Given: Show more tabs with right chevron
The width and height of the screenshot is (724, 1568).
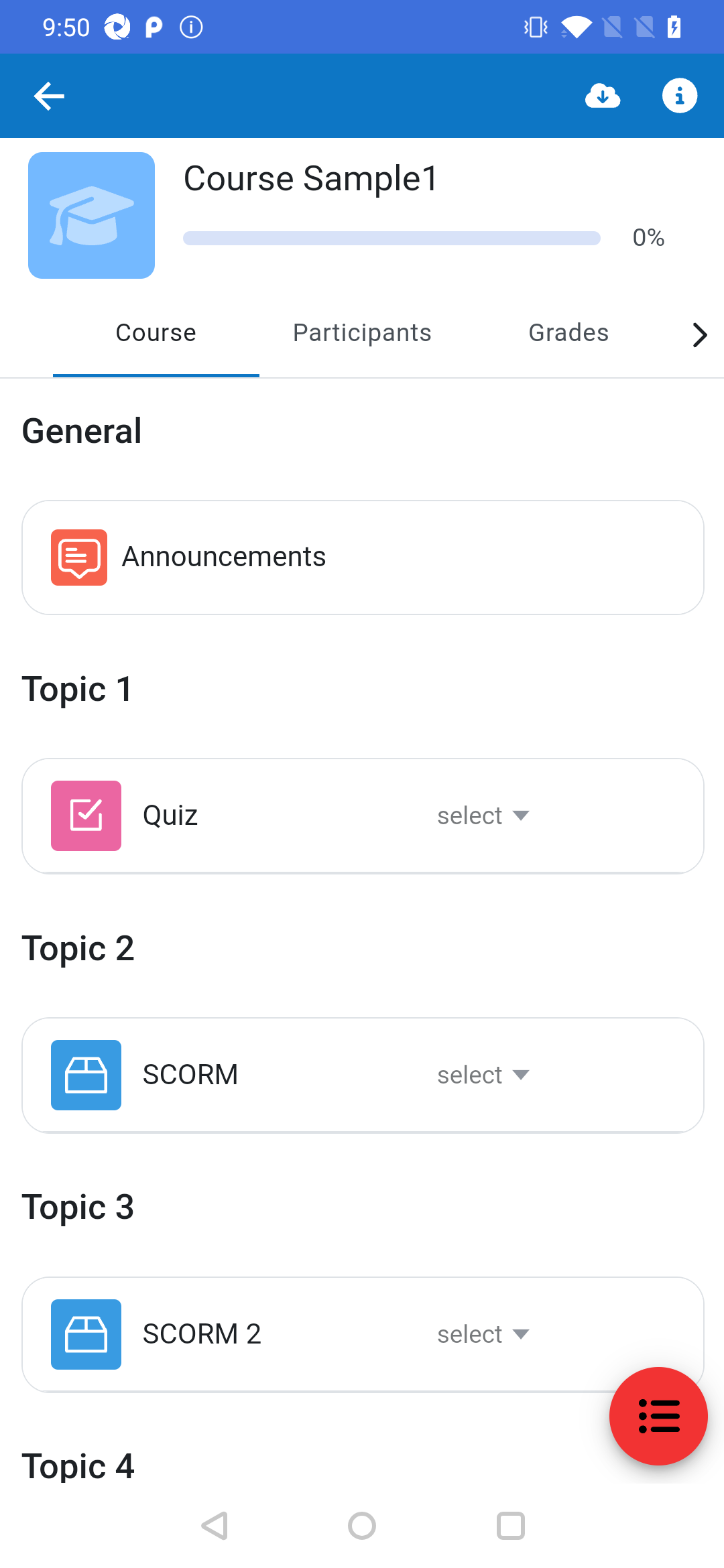Looking at the screenshot, I should pyautogui.click(x=699, y=334).
